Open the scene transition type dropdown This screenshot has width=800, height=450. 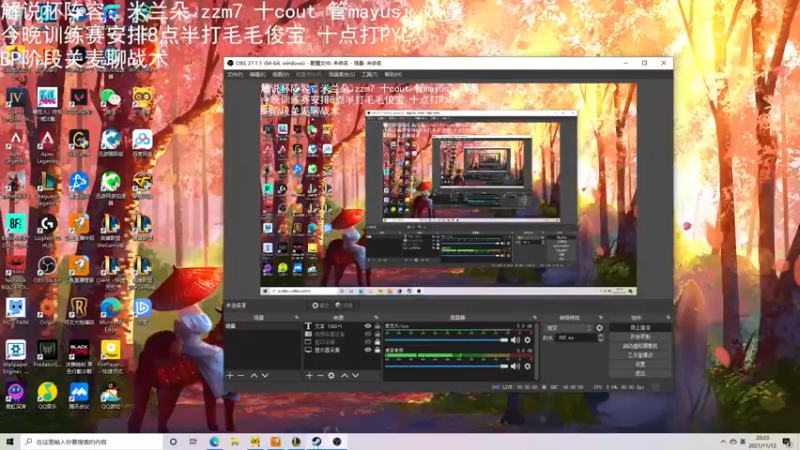point(568,328)
